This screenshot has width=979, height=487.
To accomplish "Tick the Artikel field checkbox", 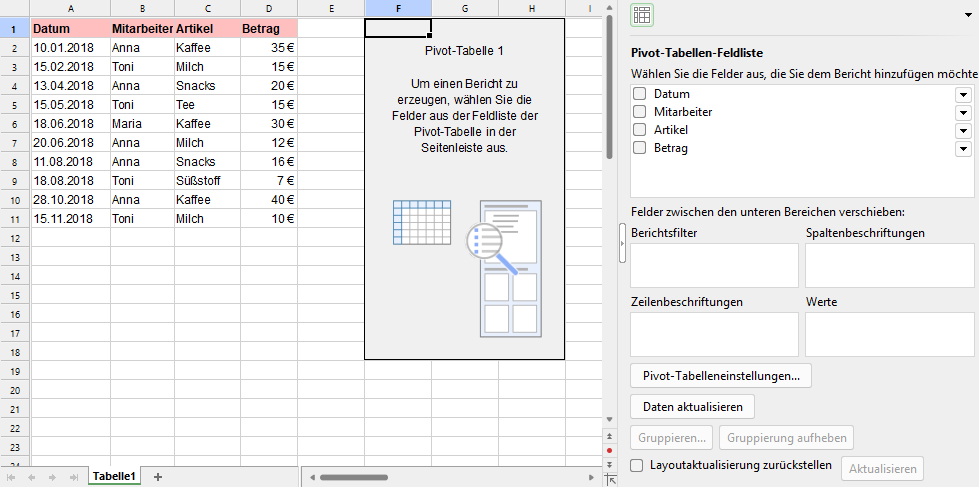I will (x=639, y=130).
